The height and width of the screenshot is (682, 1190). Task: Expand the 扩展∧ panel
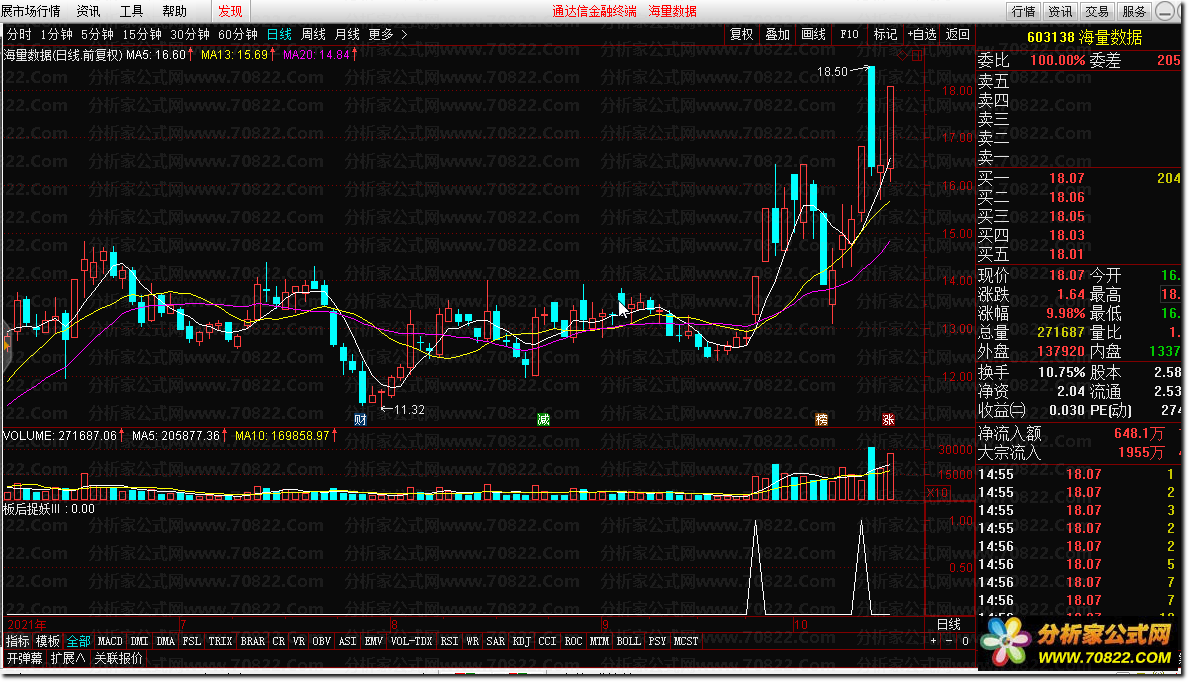click(x=68, y=658)
